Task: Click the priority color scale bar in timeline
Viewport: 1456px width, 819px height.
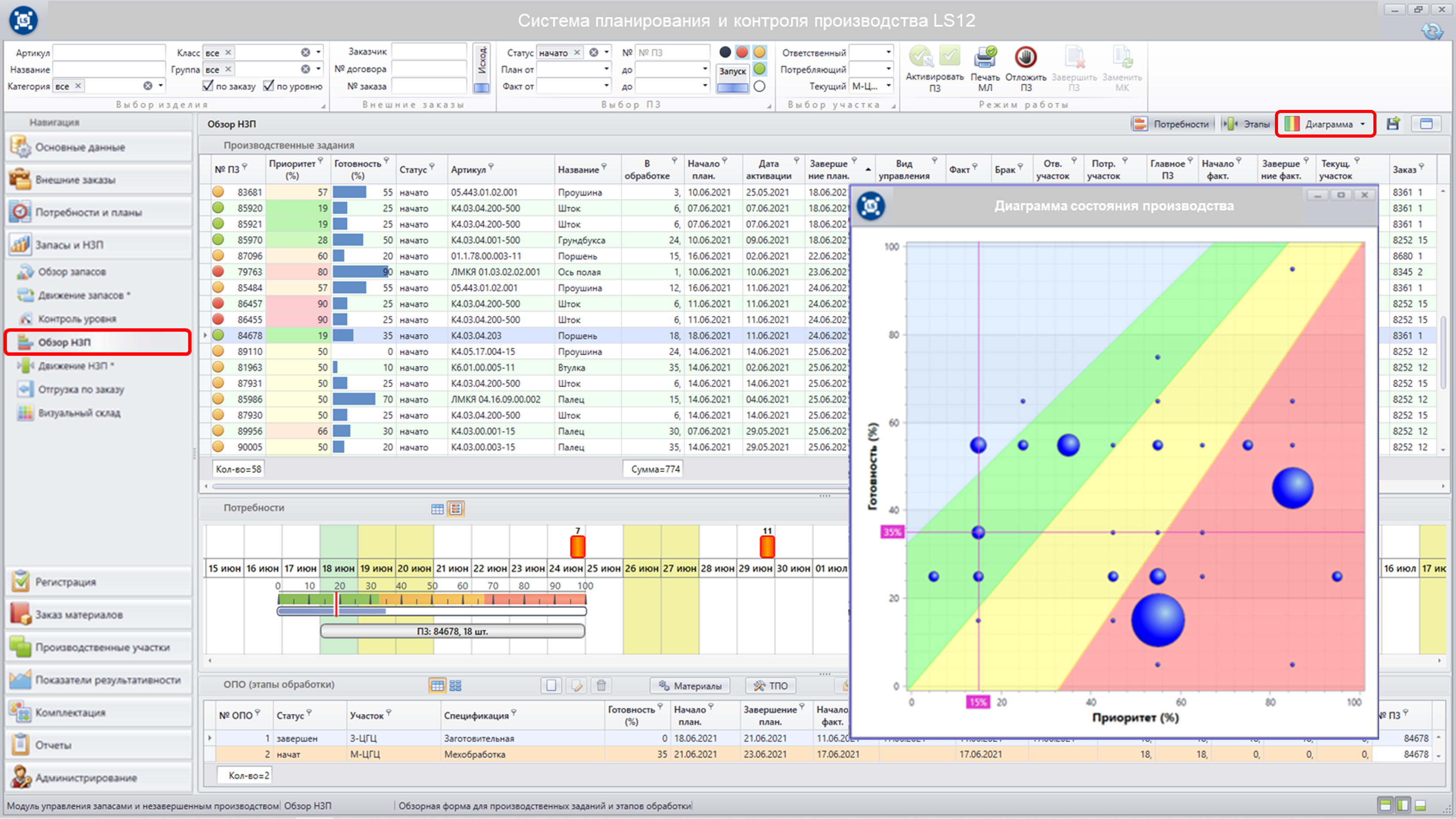Action: pyautogui.click(x=432, y=599)
